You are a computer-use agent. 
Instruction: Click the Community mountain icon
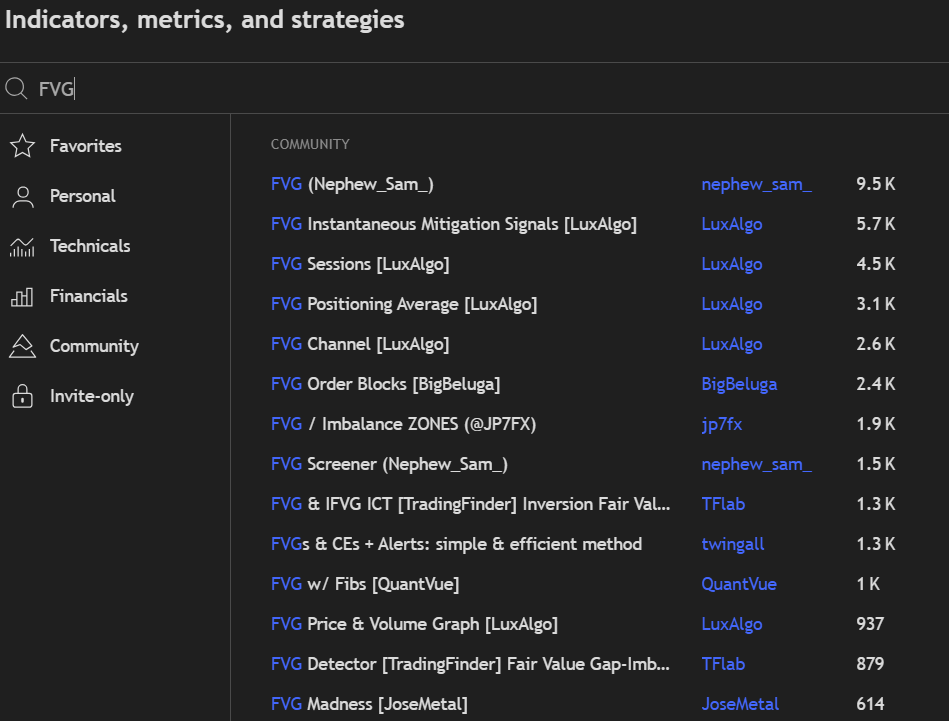point(22,346)
